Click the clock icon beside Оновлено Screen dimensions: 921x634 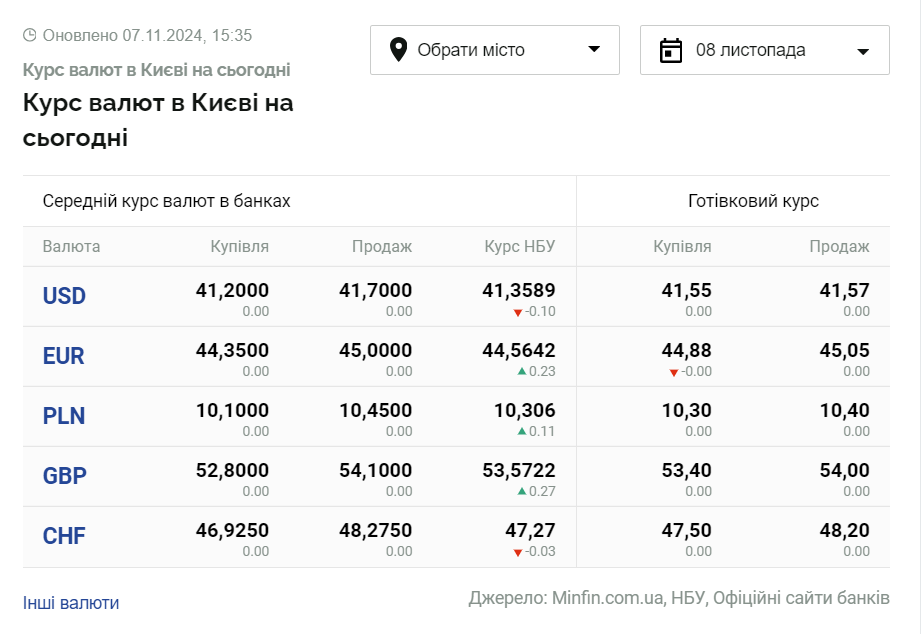[x=29, y=35]
